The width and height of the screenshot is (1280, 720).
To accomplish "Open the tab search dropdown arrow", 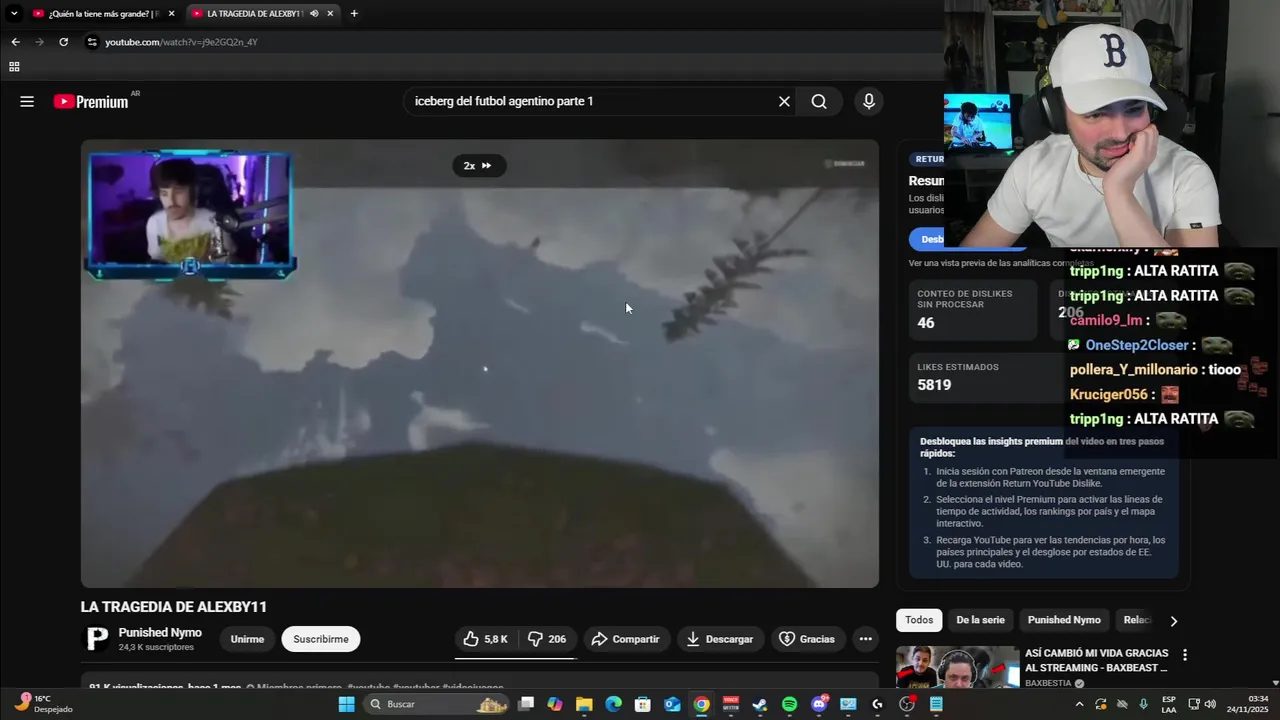I will [14, 14].
